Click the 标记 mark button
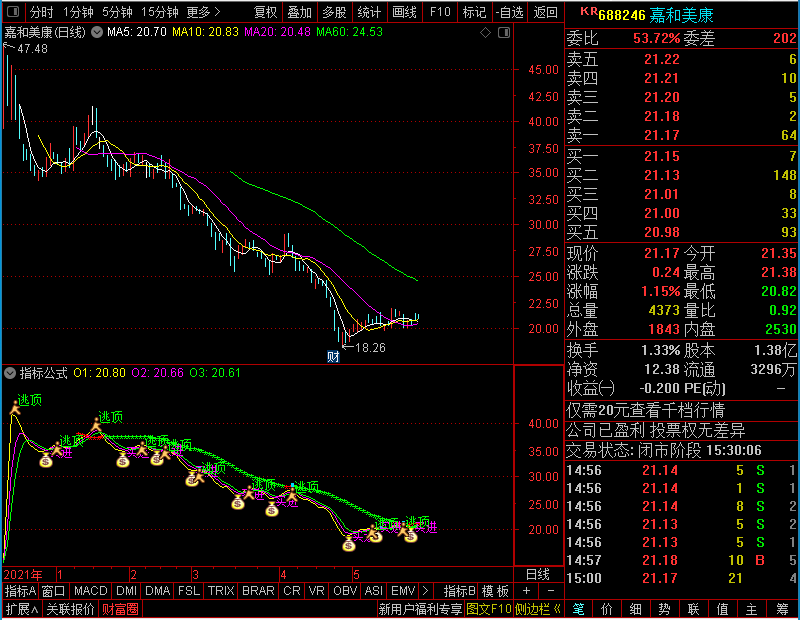 (474, 12)
